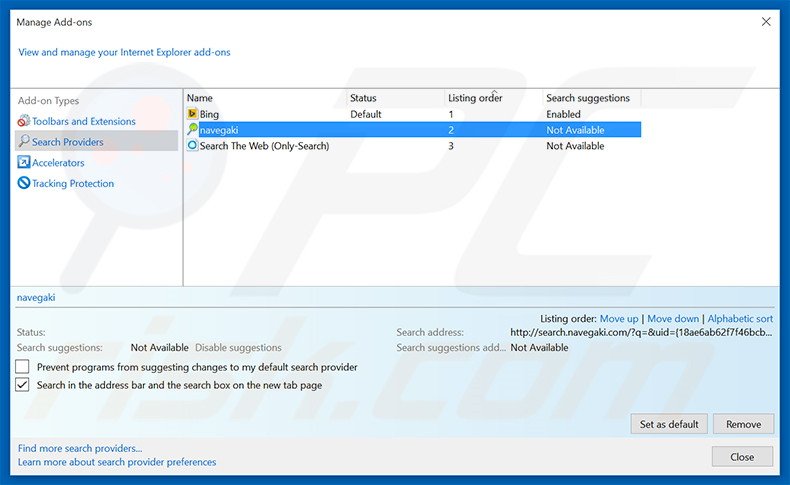Click Set as default button

tap(669, 424)
